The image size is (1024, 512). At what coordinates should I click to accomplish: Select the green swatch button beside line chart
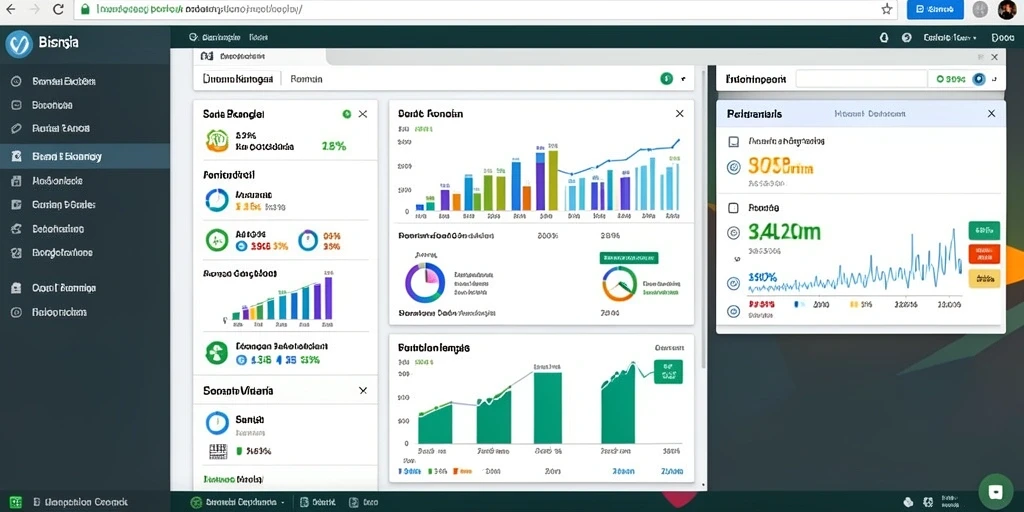pyautogui.click(x=984, y=230)
